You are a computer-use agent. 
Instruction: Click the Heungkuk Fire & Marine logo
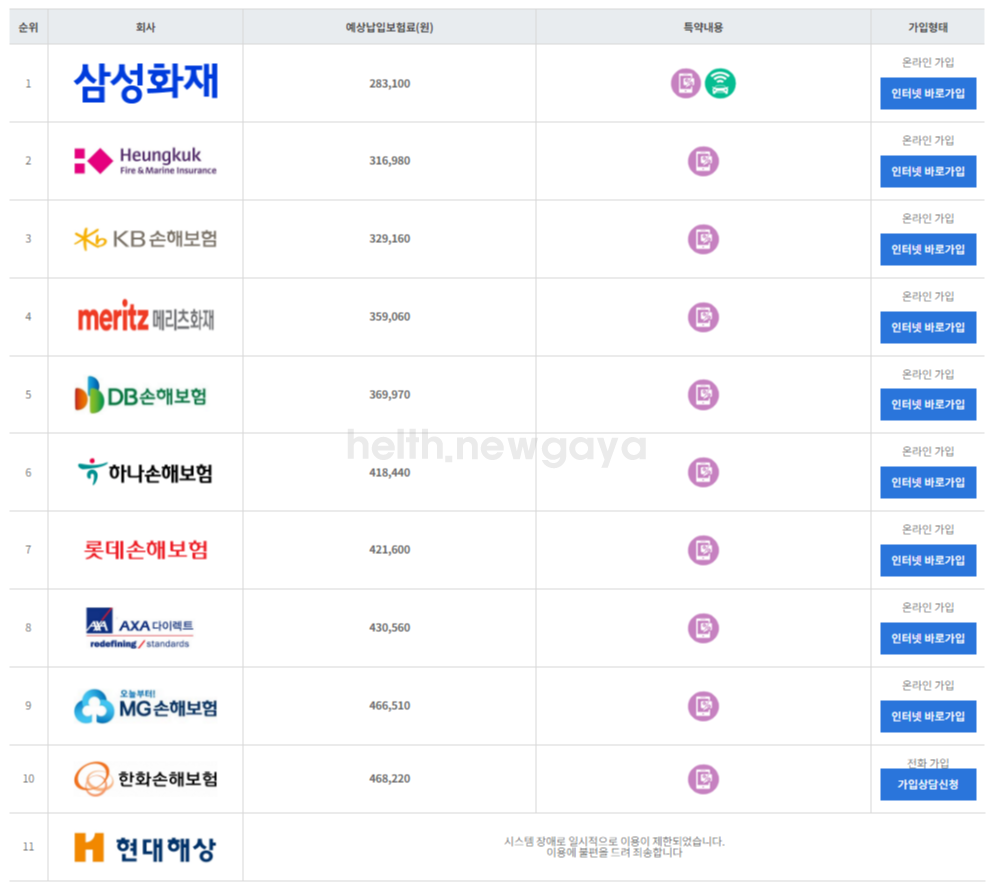point(146,161)
